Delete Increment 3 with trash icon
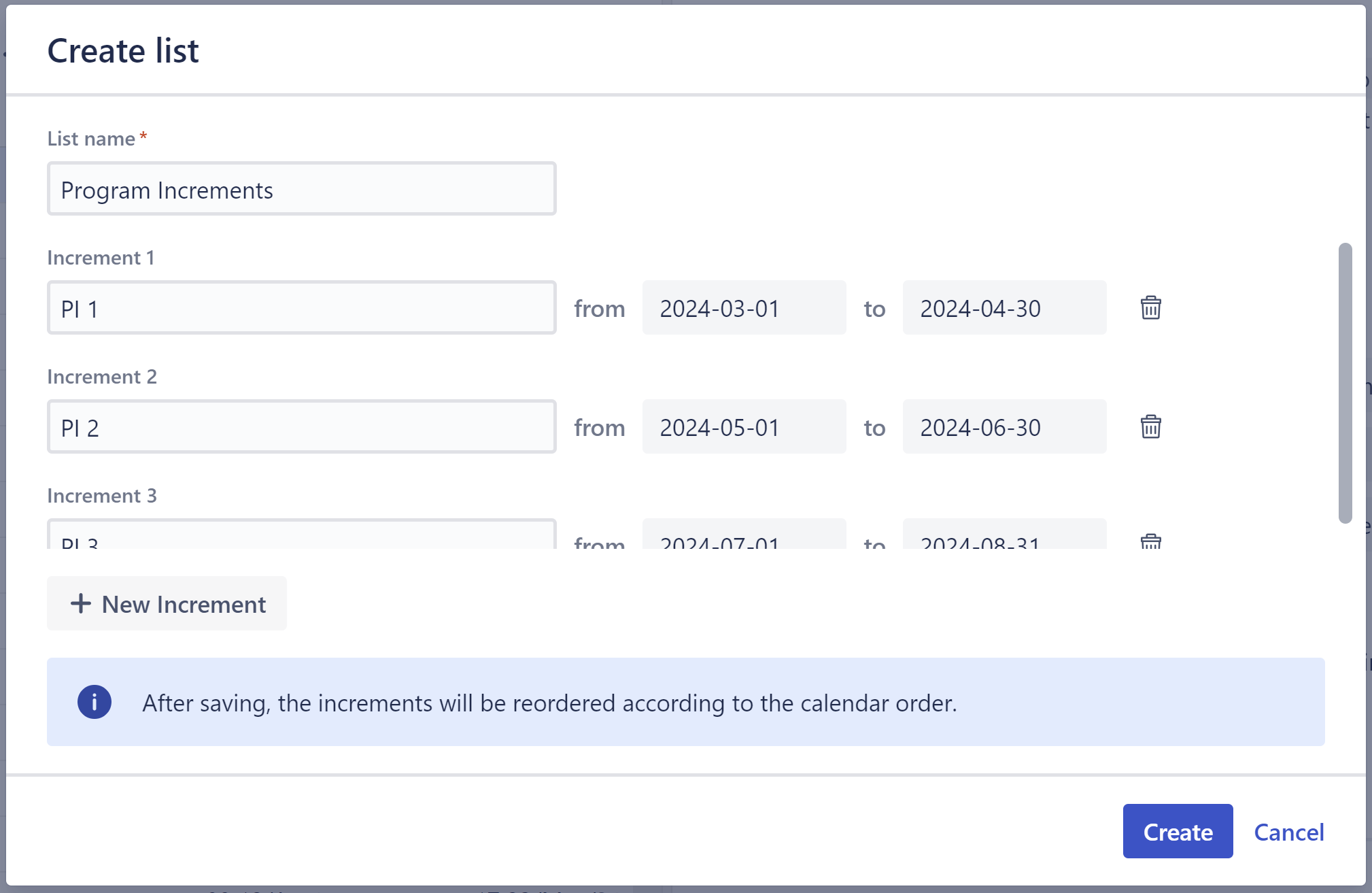 tap(1150, 541)
